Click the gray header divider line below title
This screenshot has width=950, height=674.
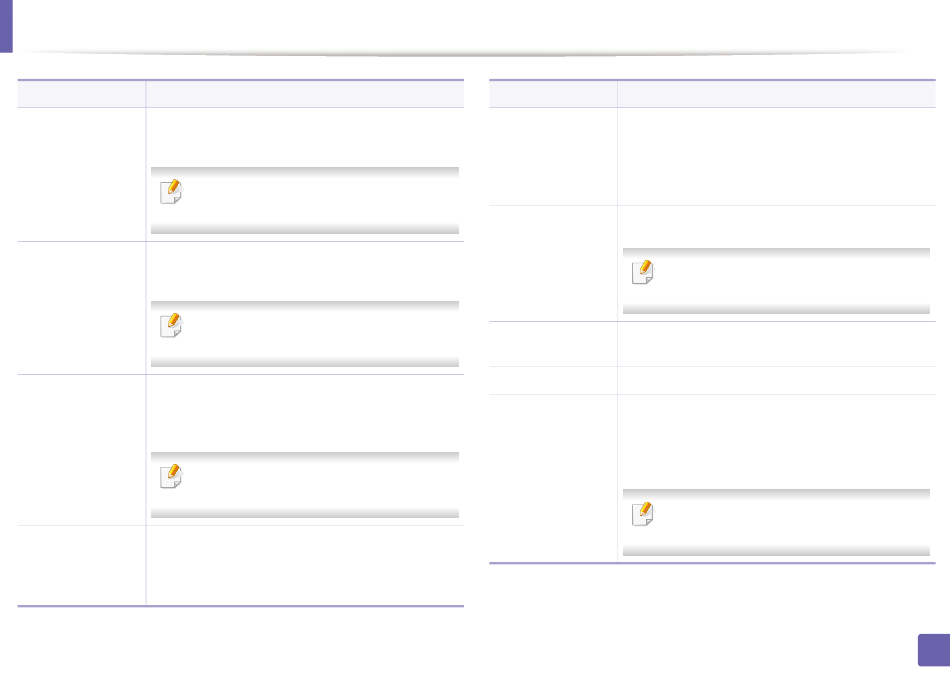point(467,54)
